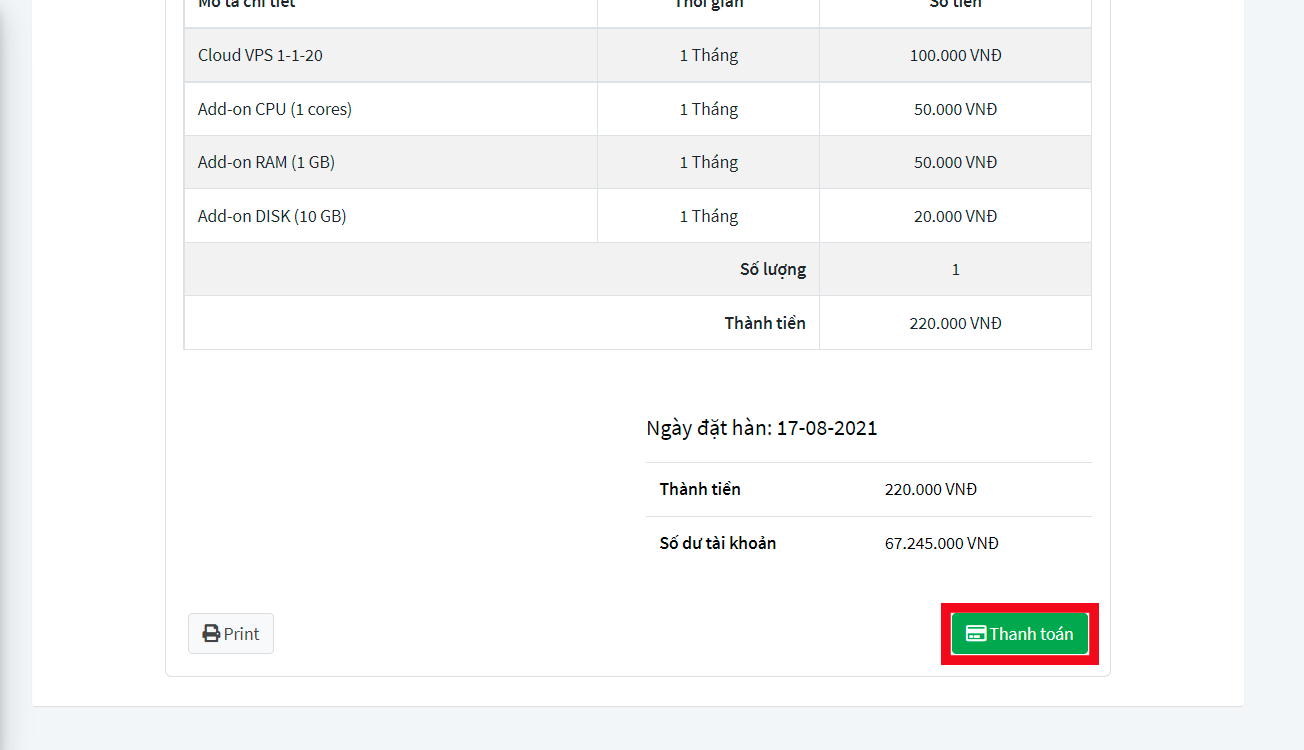The height and width of the screenshot is (750, 1304).
Task: Click the Số dư tài khoản label
Action: (x=718, y=544)
